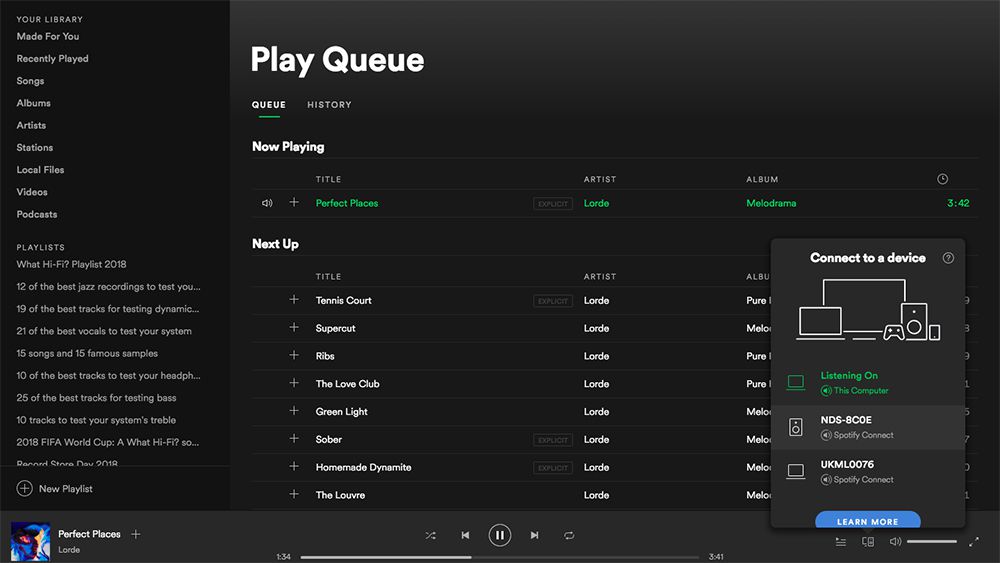Image resolution: width=1000 pixels, height=563 pixels.
Task: Adjust the volume slider
Action: [932, 541]
